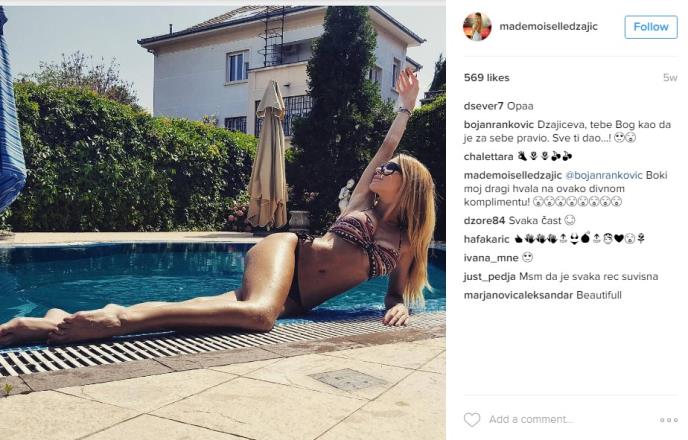Viewport: 688px width, 440px height.
Task: Open bojanrankovic commenter profile link
Action: (499, 125)
